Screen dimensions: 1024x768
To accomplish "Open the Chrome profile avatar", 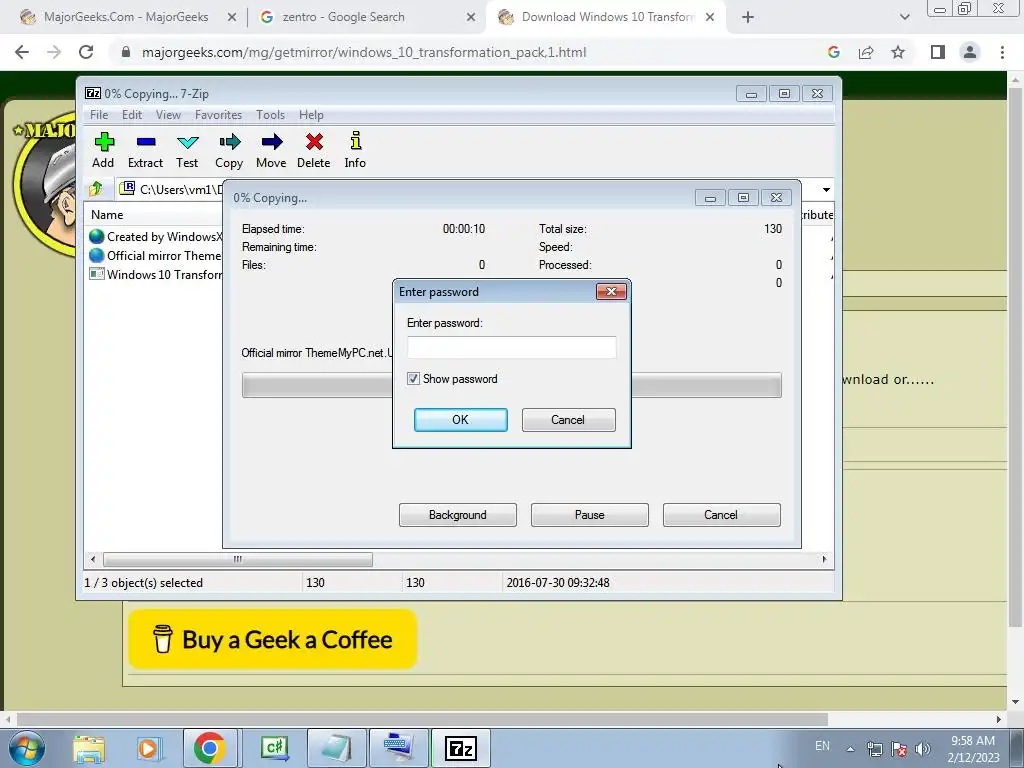I will 970,52.
